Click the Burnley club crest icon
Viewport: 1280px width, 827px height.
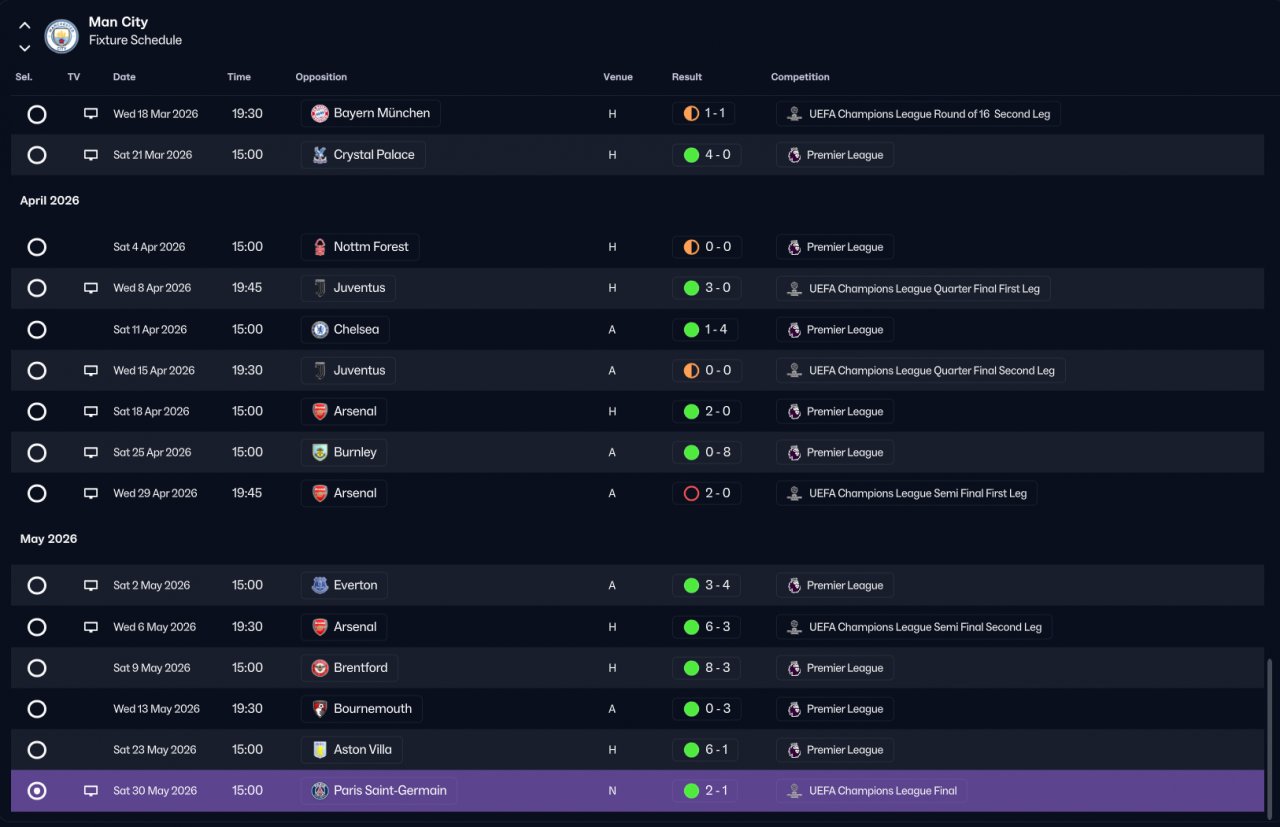pos(320,452)
